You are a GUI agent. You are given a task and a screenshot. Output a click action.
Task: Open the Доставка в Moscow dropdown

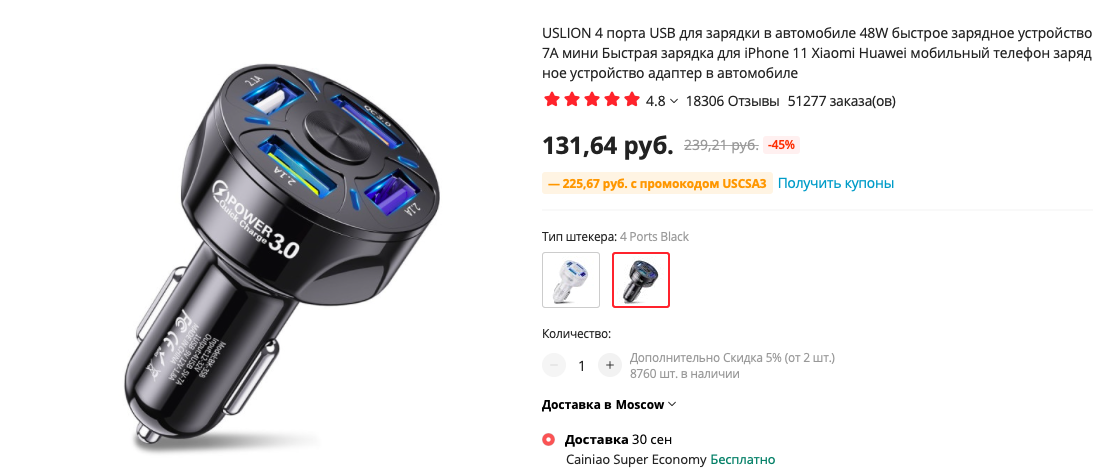[x=609, y=405]
